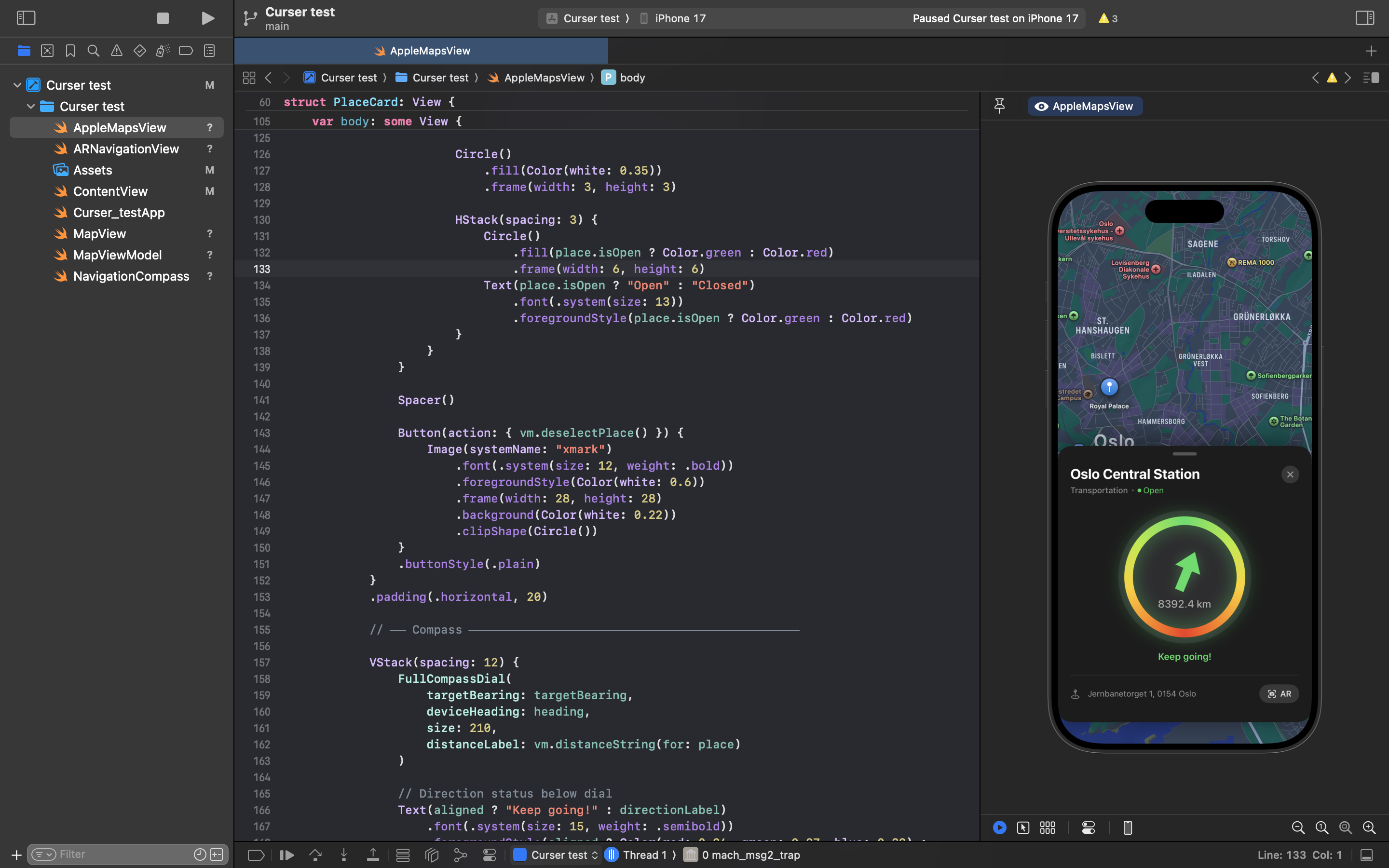
Task: Open the Issue navigator warning icon
Action: pyautogui.click(x=117, y=51)
